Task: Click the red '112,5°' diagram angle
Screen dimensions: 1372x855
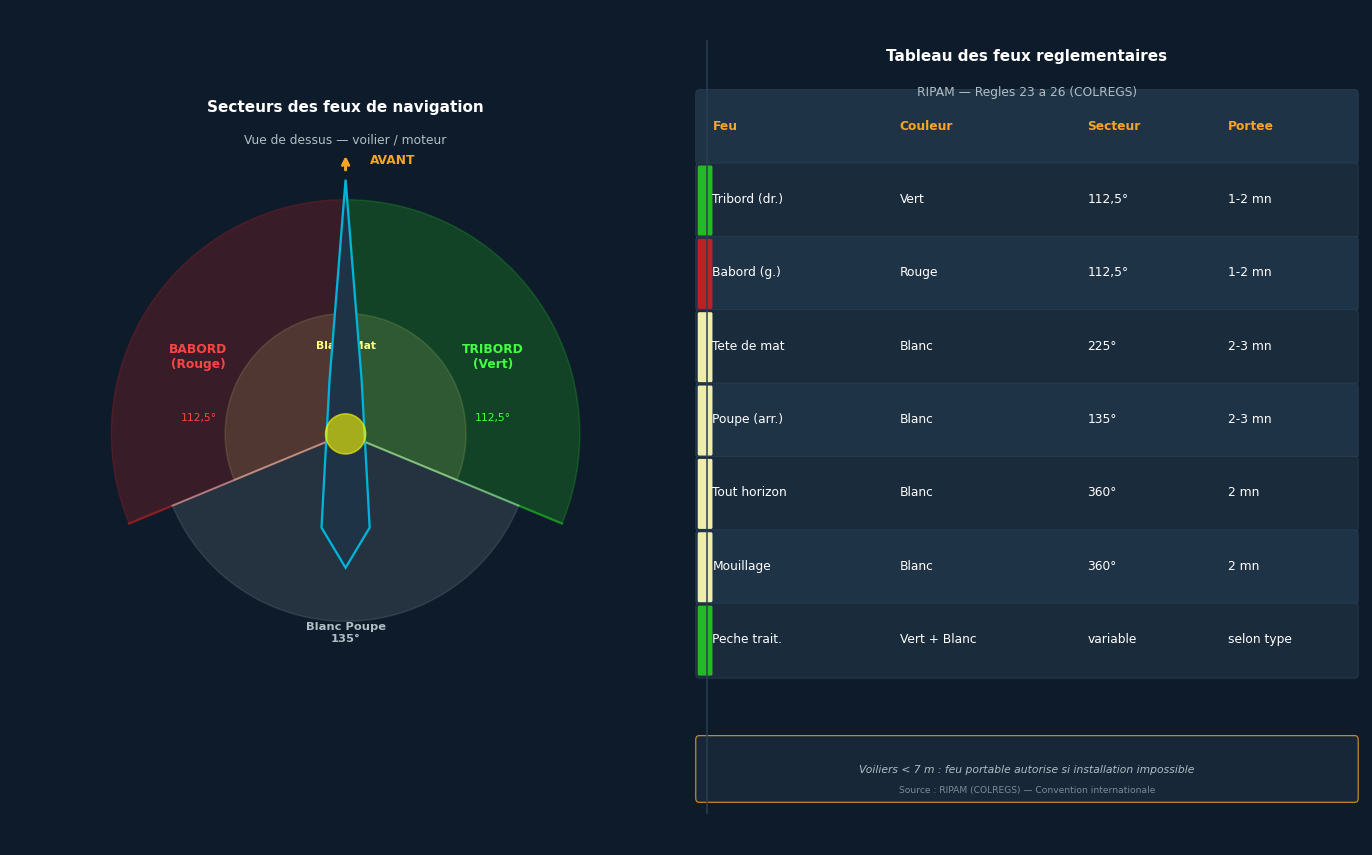Action: point(198,418)
